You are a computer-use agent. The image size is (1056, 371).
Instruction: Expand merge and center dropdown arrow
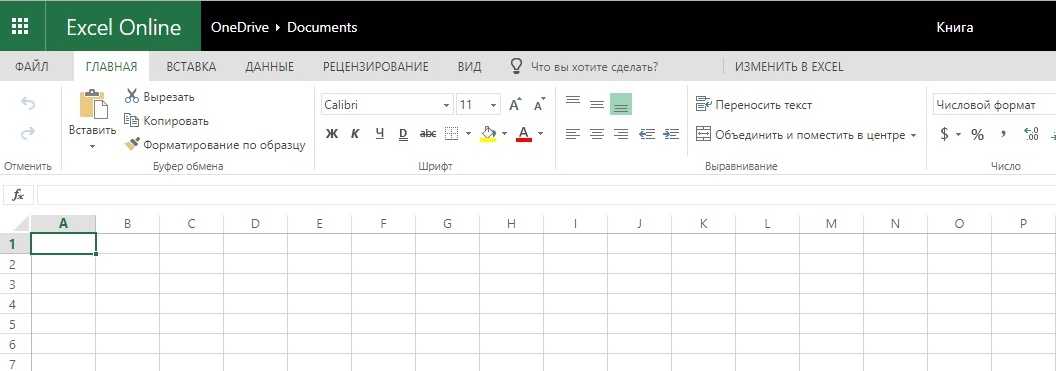(x=914, y=135)
